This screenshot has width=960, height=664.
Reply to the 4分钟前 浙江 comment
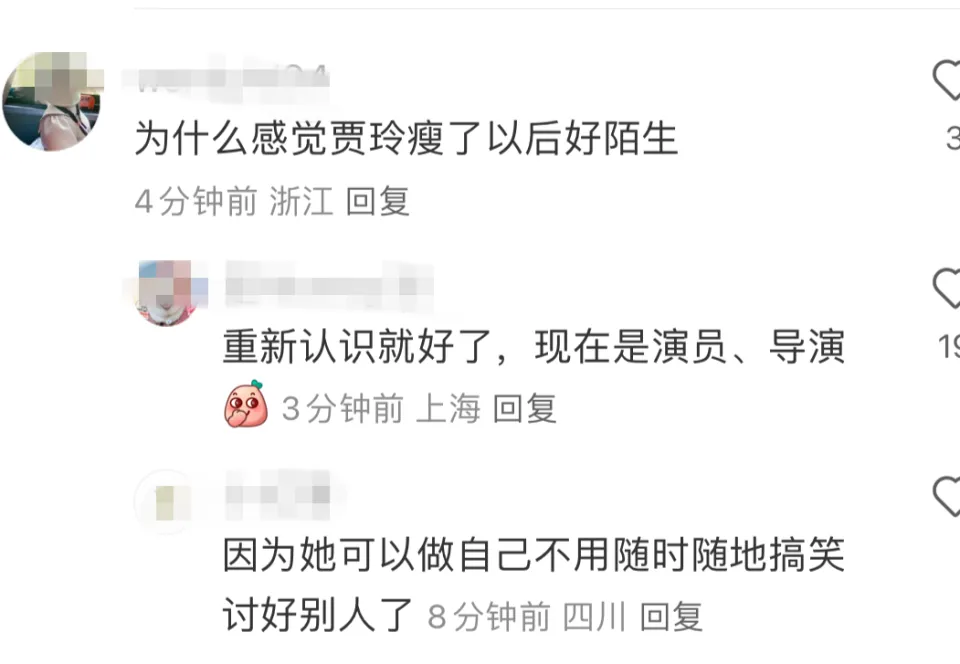[378, 201]
